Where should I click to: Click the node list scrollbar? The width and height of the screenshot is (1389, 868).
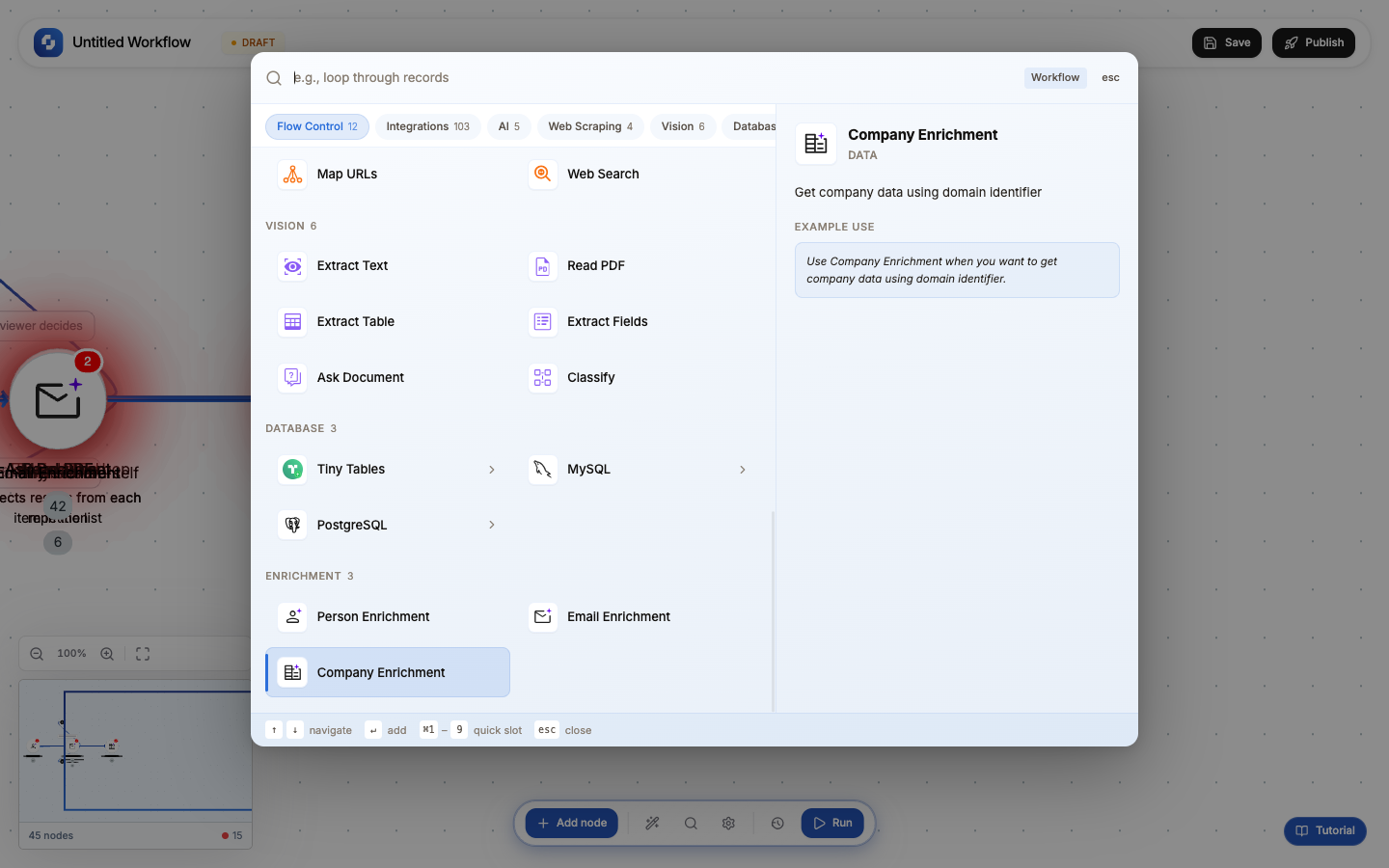[773, 611]
